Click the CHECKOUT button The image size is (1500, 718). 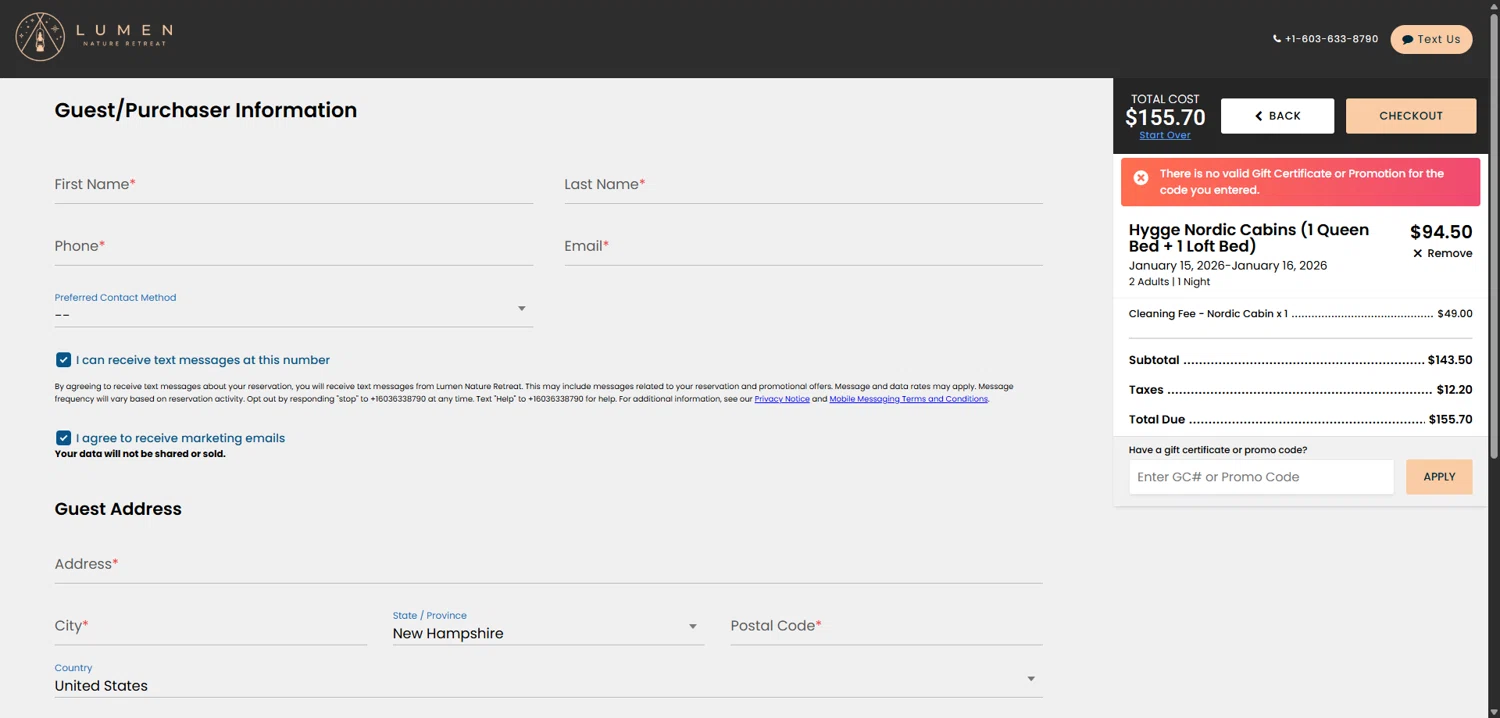click(x=1411, y=116)
